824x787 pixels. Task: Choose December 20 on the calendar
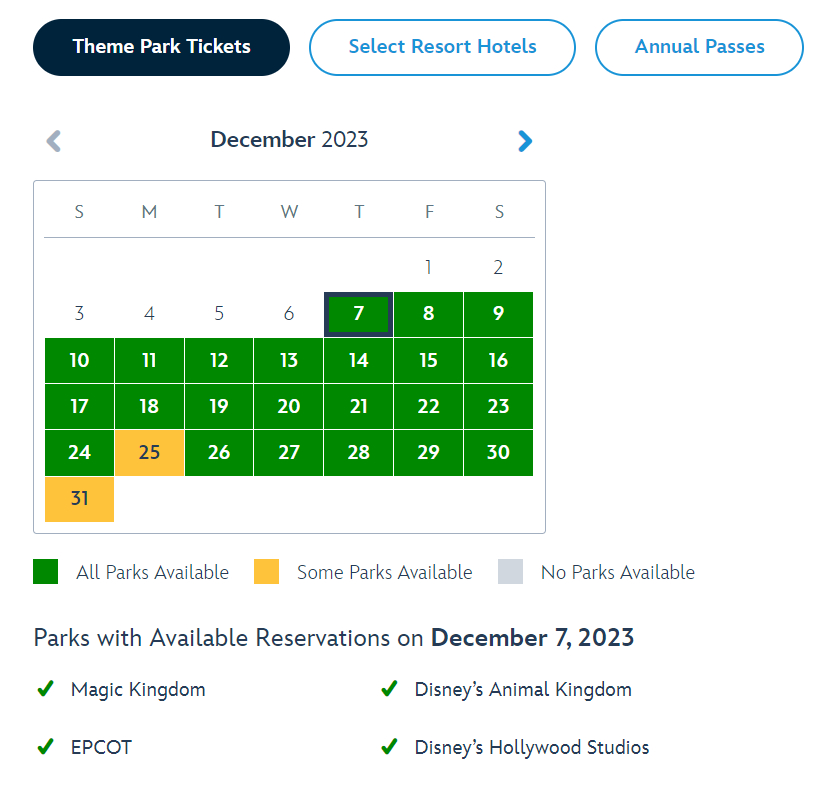click(x=288, y=407)
